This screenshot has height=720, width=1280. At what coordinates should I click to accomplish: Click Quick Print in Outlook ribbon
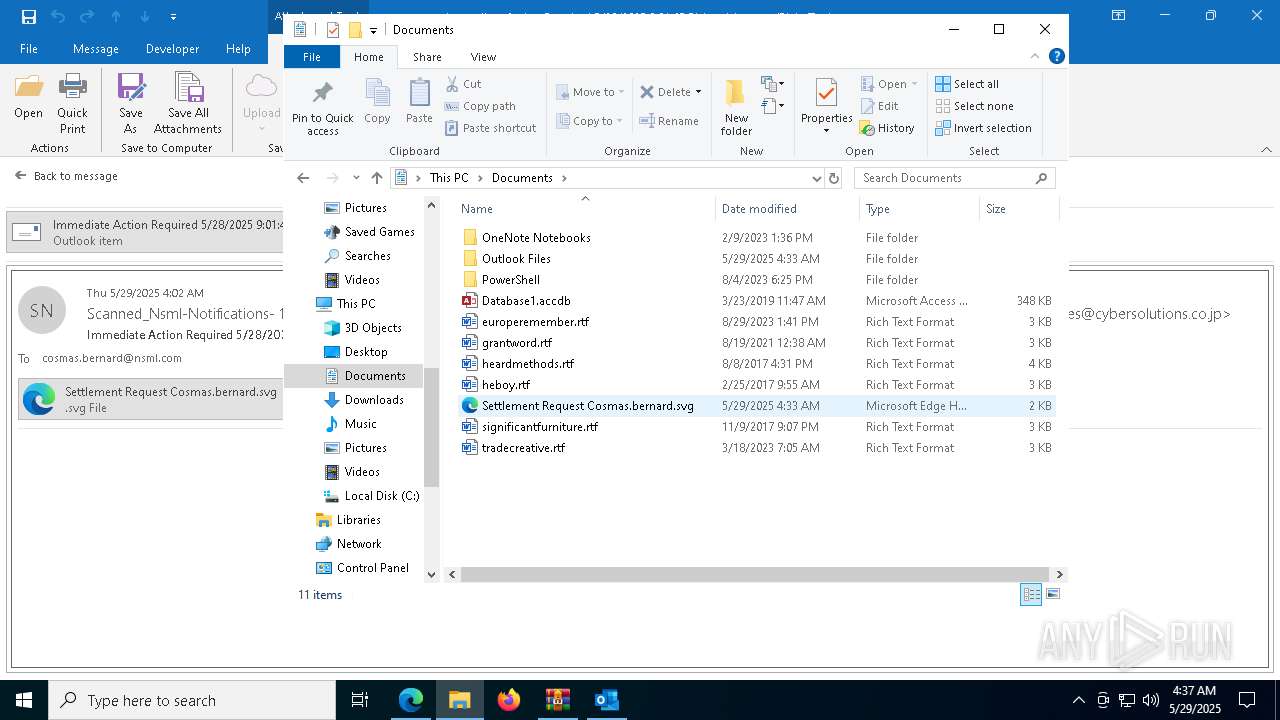pos(72,103)
